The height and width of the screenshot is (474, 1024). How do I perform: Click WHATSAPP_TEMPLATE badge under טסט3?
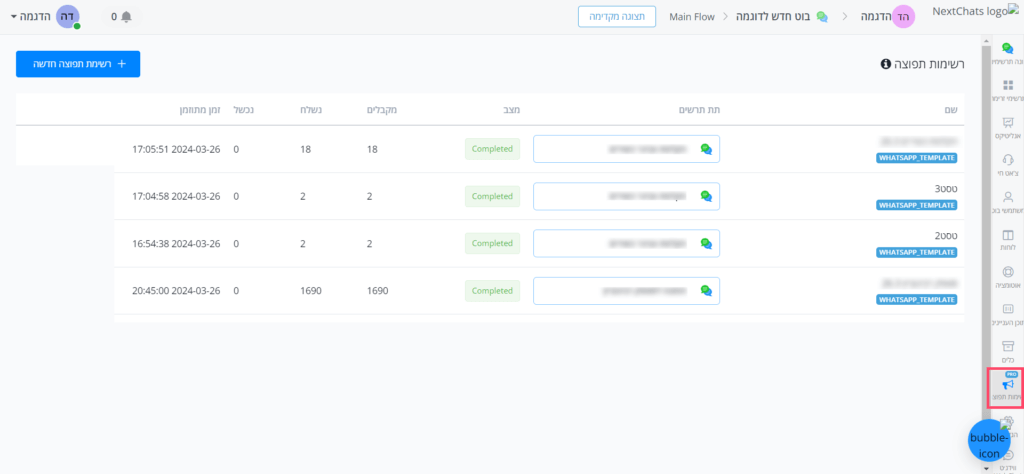tap(916, 205)
